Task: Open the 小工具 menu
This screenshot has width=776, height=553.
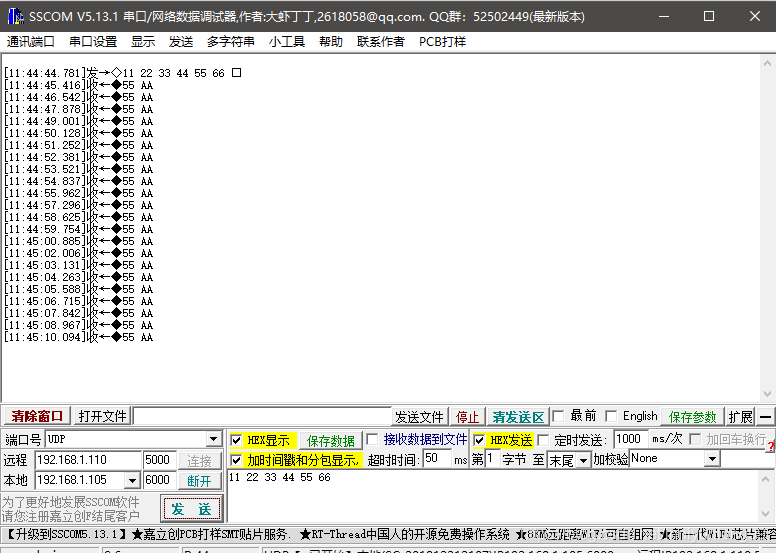Action: pyautogui.click(x=287, y=42)
